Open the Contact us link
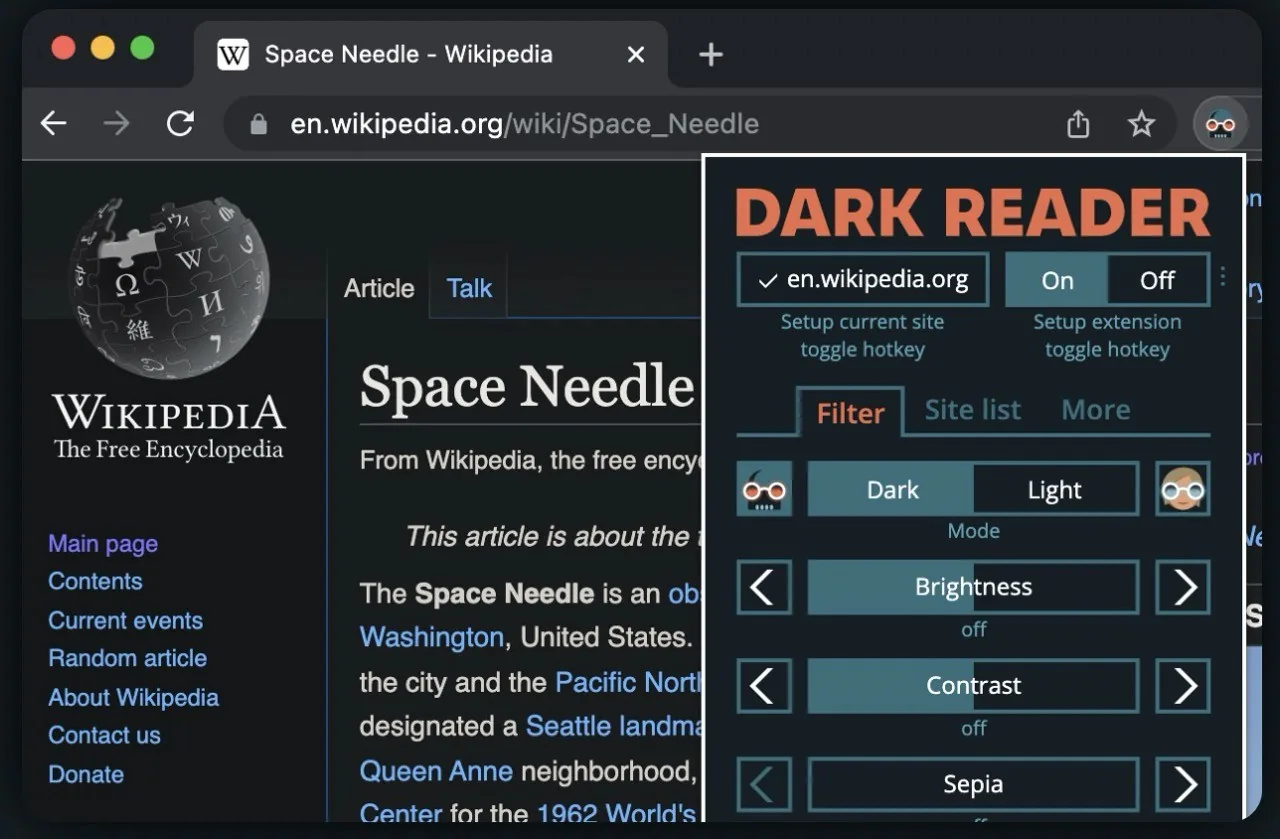 tap(104, 735)
